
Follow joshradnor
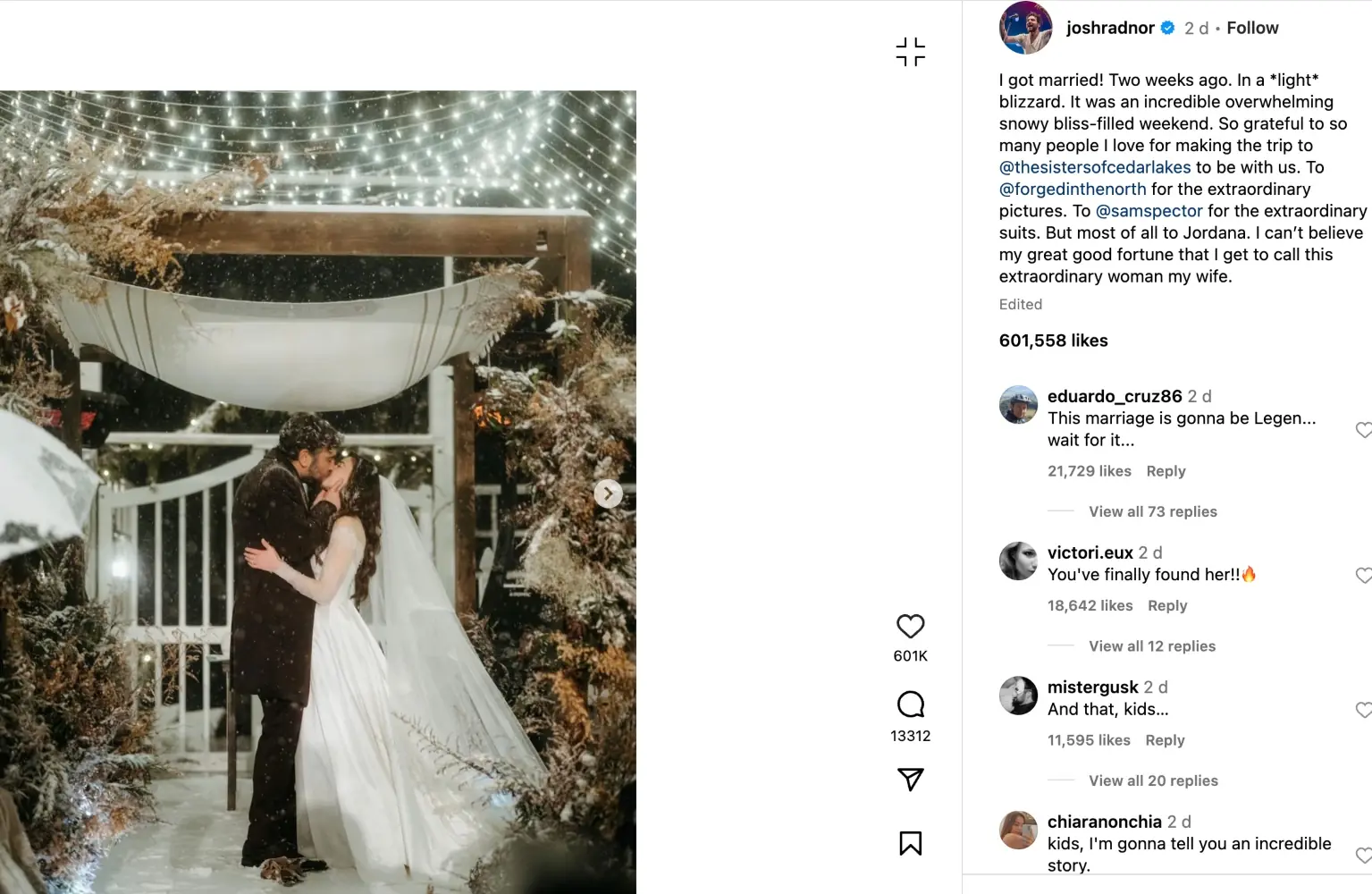1252,28
